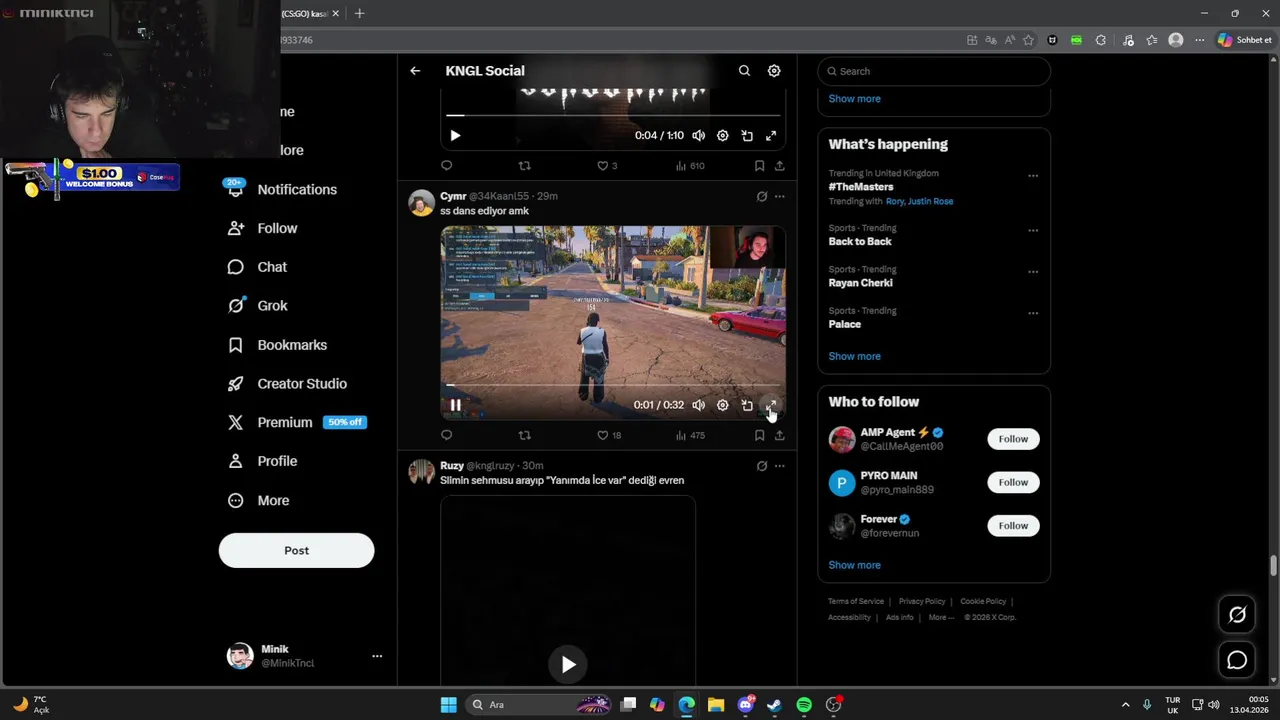Open Chat in sidebar
The image size is (1280, 720).
coord(258,267)
